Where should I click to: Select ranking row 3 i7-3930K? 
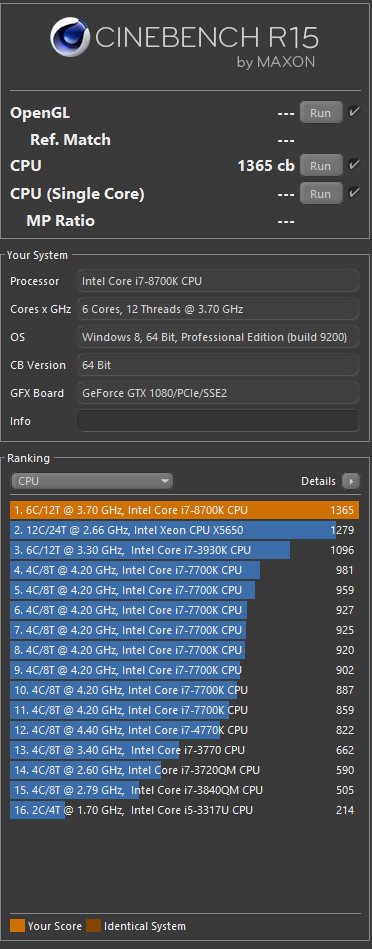click(x=184, y=550)
